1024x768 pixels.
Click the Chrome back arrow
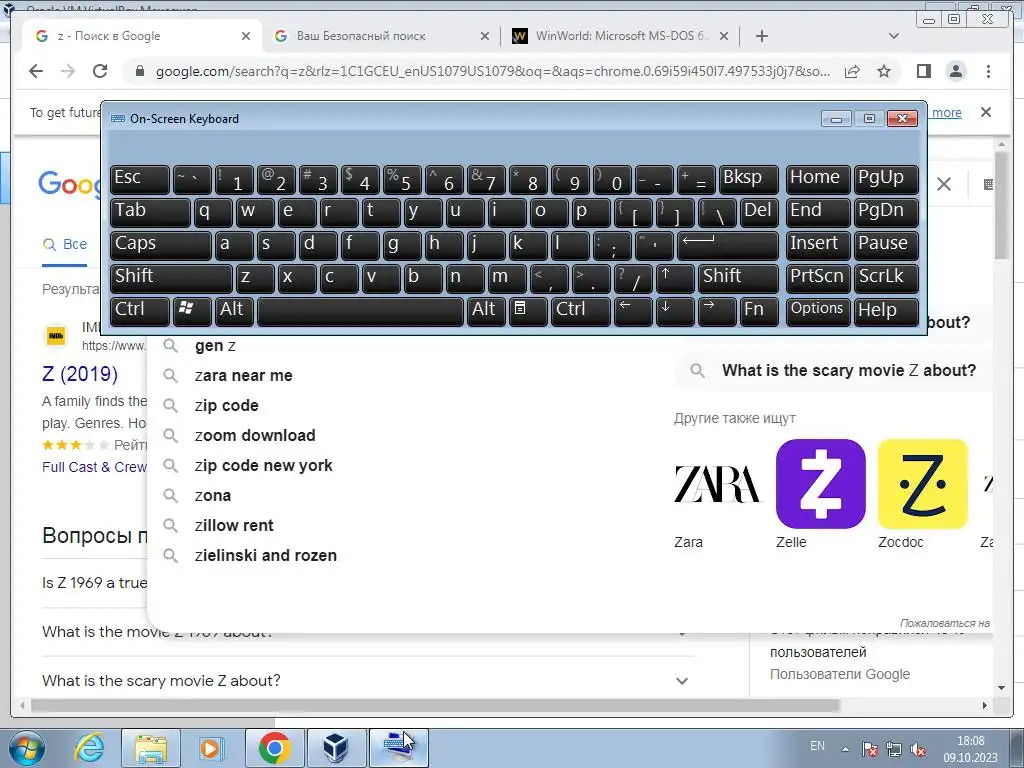[36, 71]
